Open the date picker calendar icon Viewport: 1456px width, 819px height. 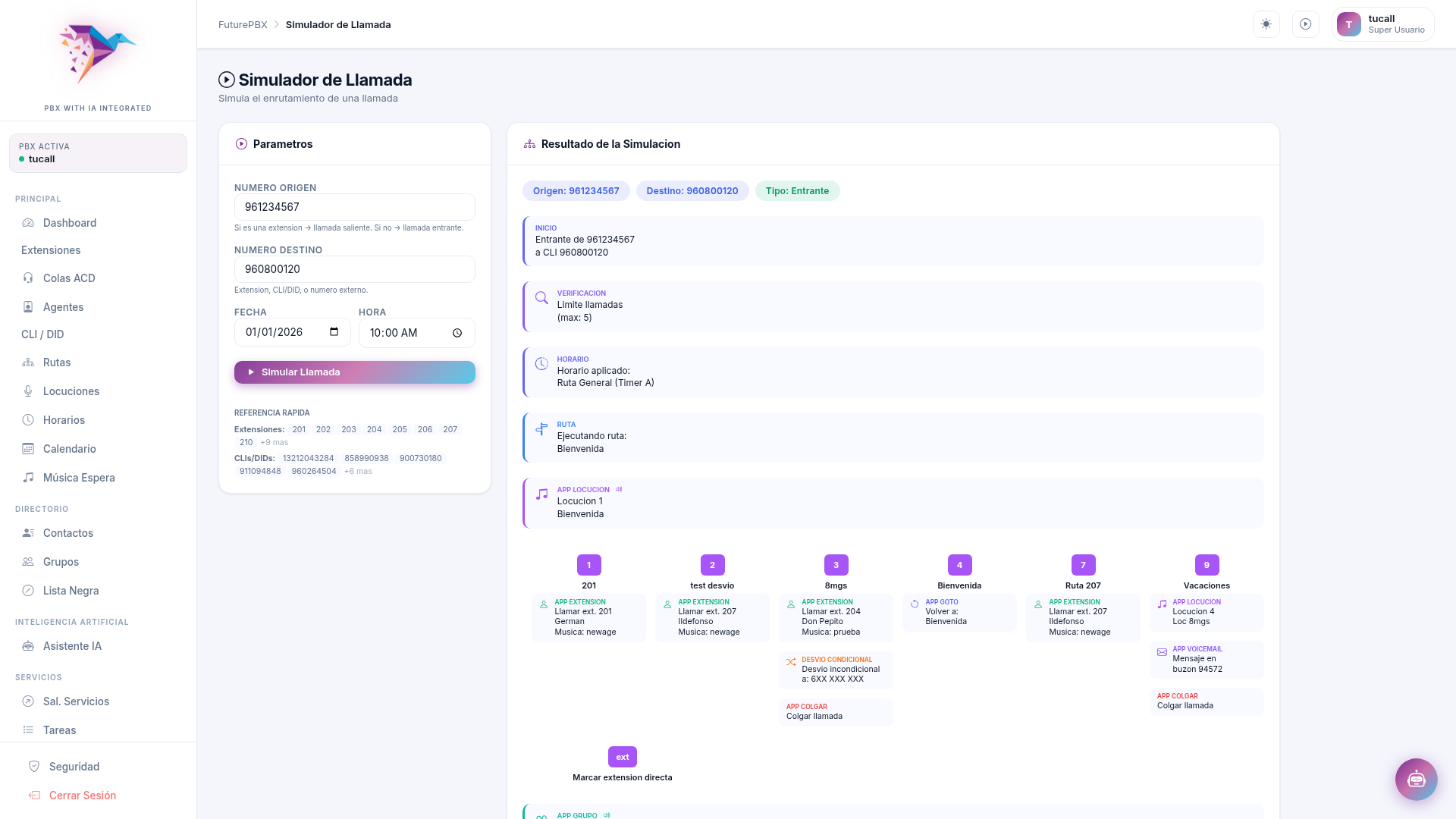pyautogui.click(x=334, y=332)
